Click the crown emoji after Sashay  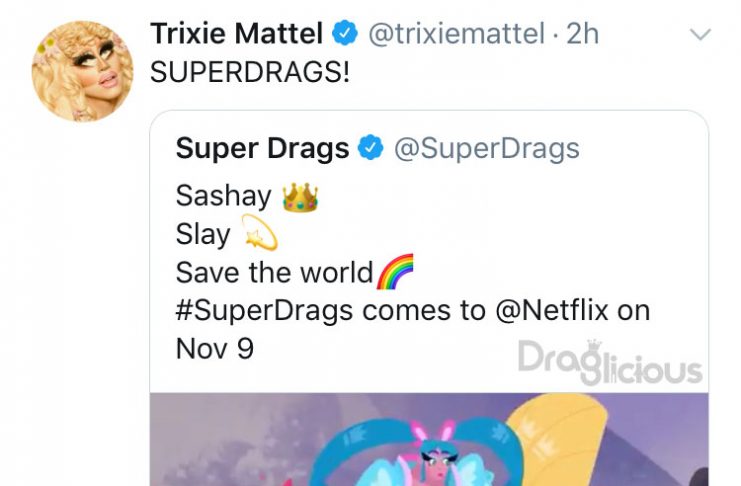click(300, 197)
